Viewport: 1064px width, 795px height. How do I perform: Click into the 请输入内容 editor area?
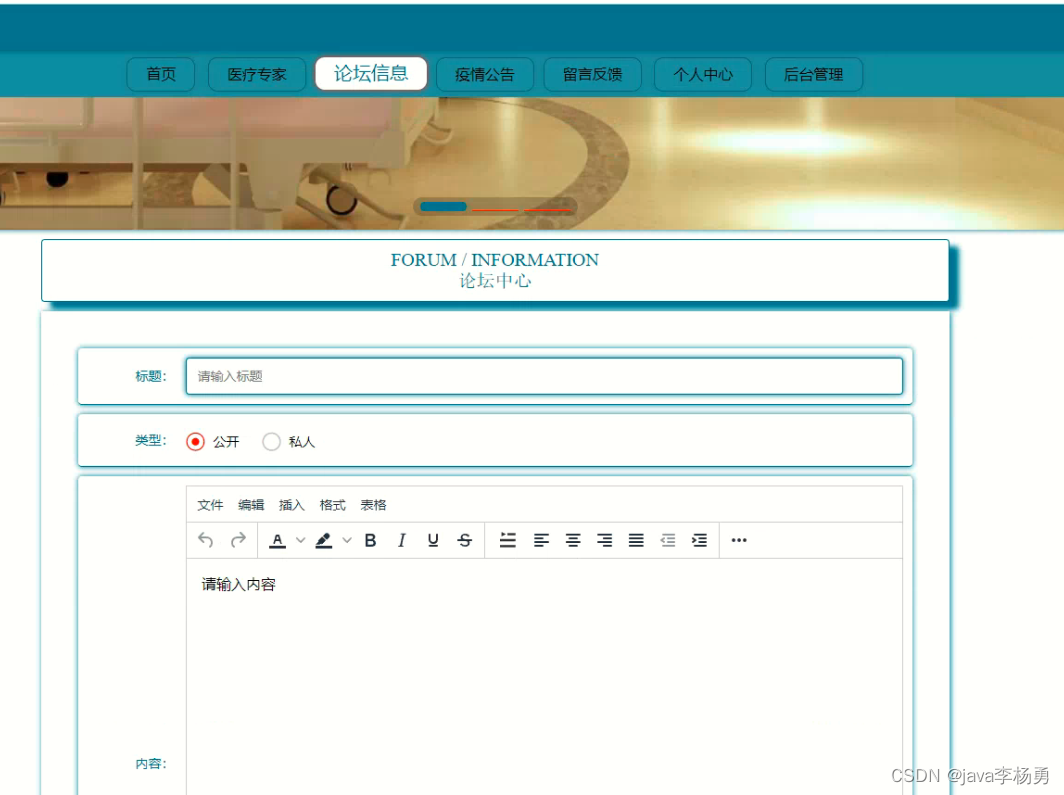(x=544, y=676)
